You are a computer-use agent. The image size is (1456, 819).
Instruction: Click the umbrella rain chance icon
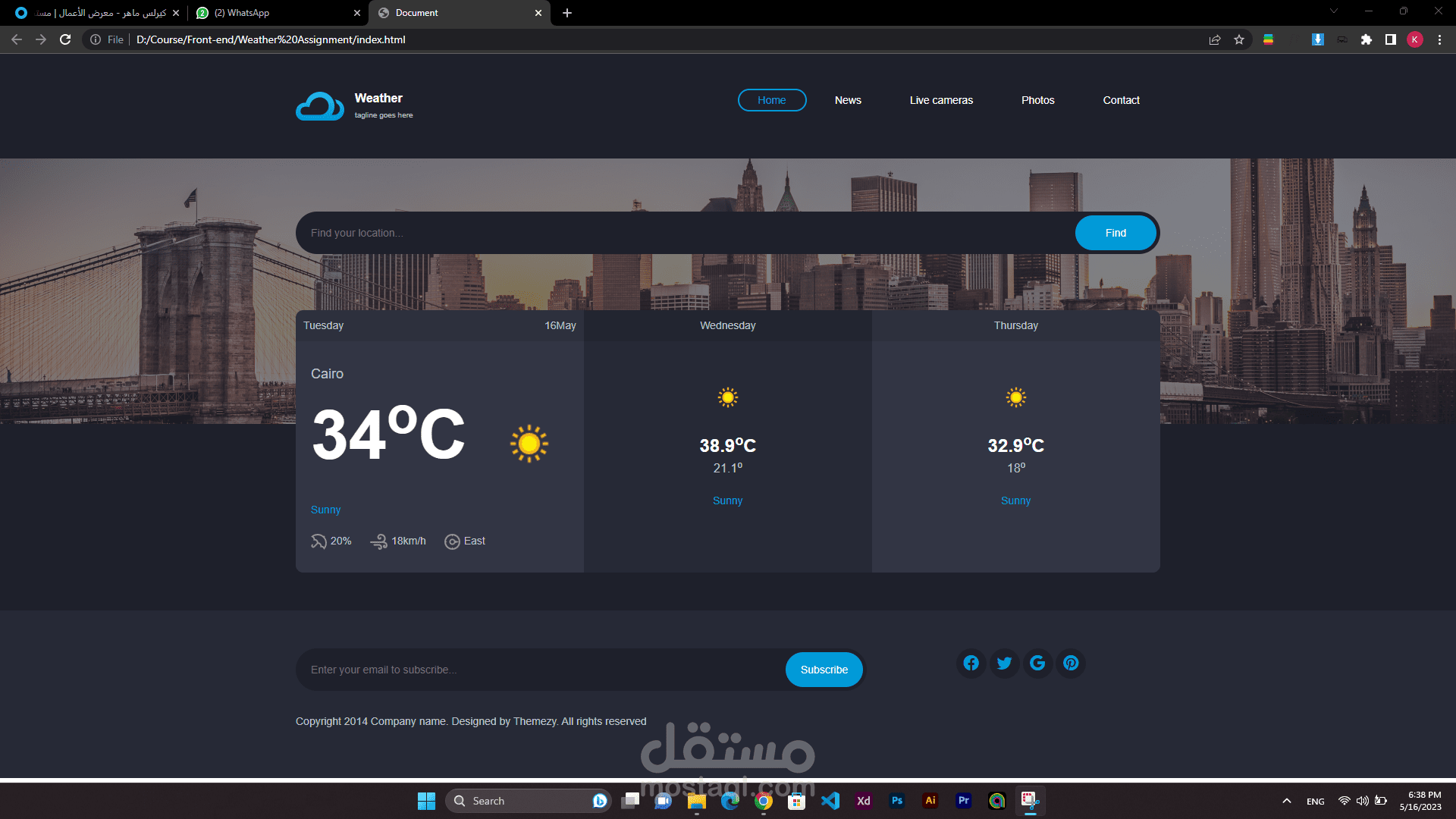[x=318, y=541]
